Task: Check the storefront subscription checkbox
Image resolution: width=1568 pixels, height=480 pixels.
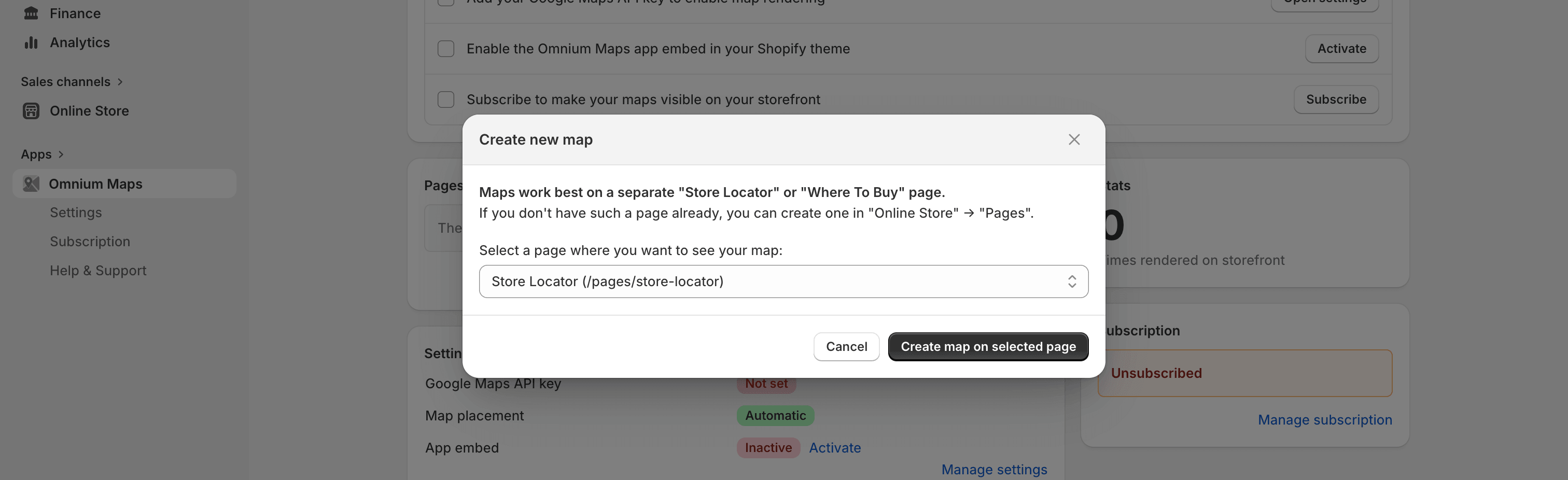Action: (x=445, y=99)
